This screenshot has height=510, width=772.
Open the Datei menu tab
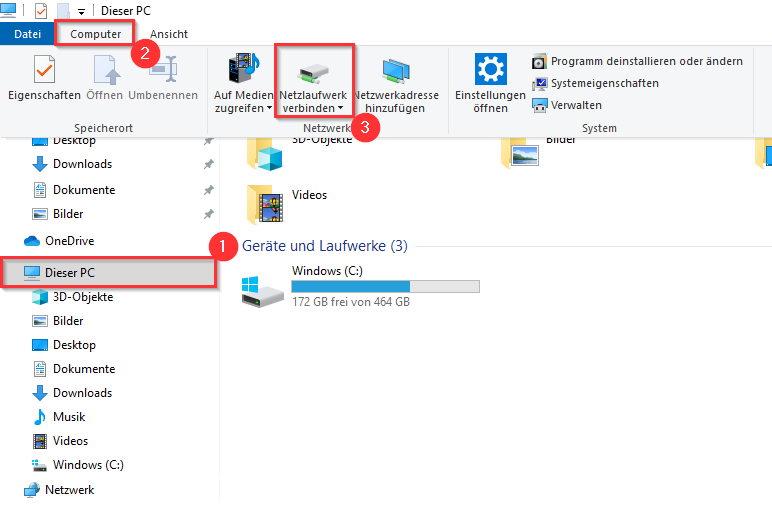(x=27, y=34)
